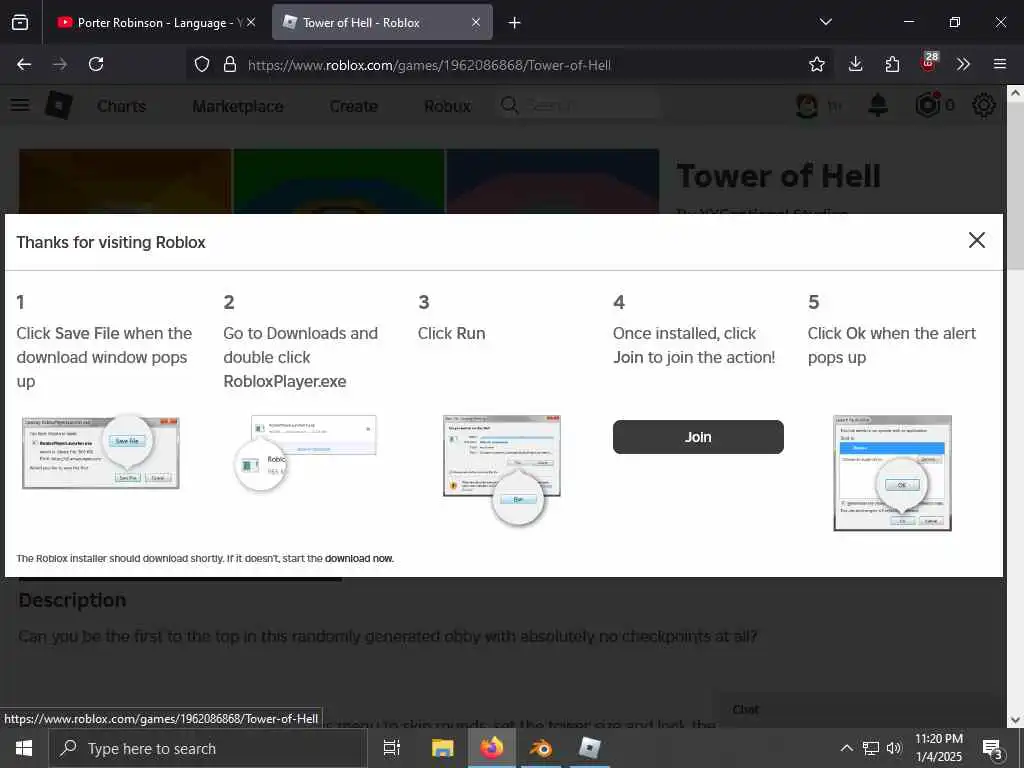Close the Porter Robinson tab

251,22
